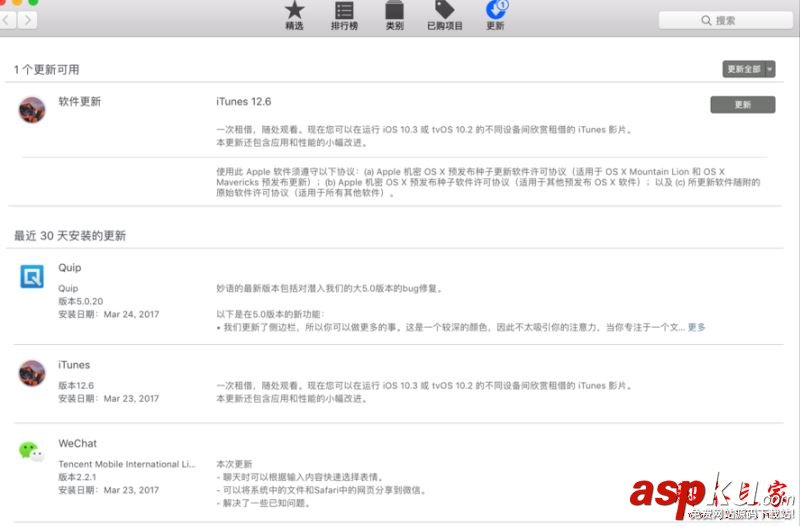Image resolution: width=800 pixels, height=526 pixels.
Task: Click the Update All (更新全部) button
Action: (744, 69)
